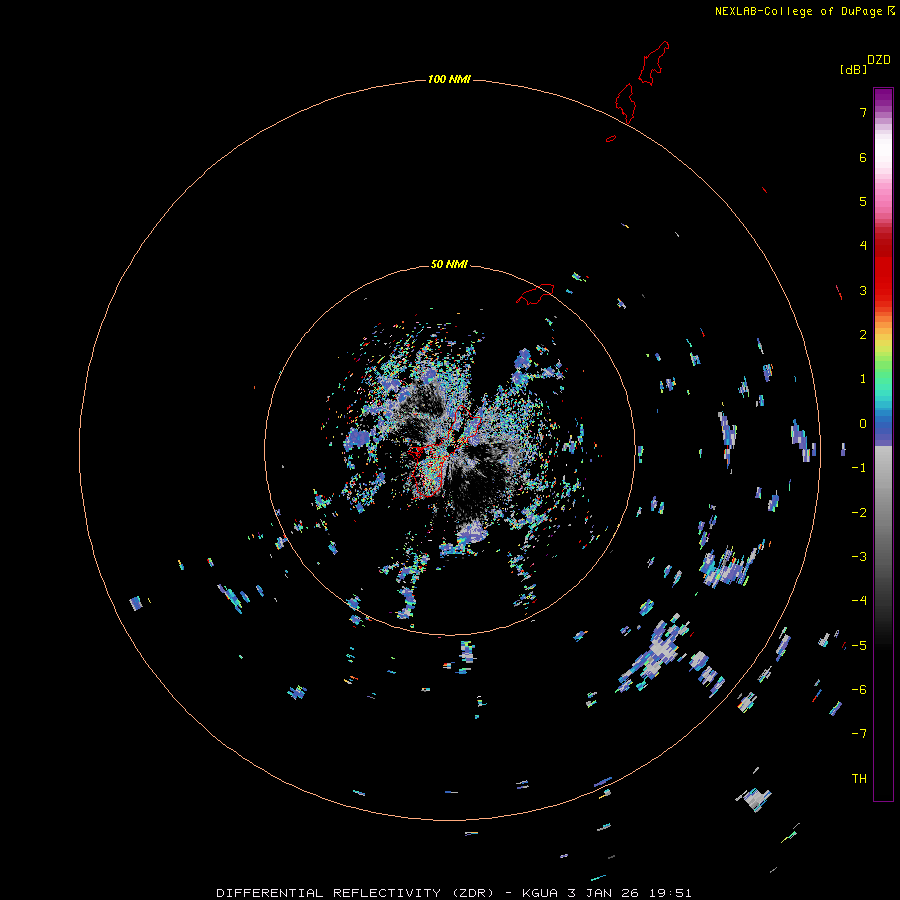Click the Differential Reflectivity (ZDR) caption text

click(355, 893)
